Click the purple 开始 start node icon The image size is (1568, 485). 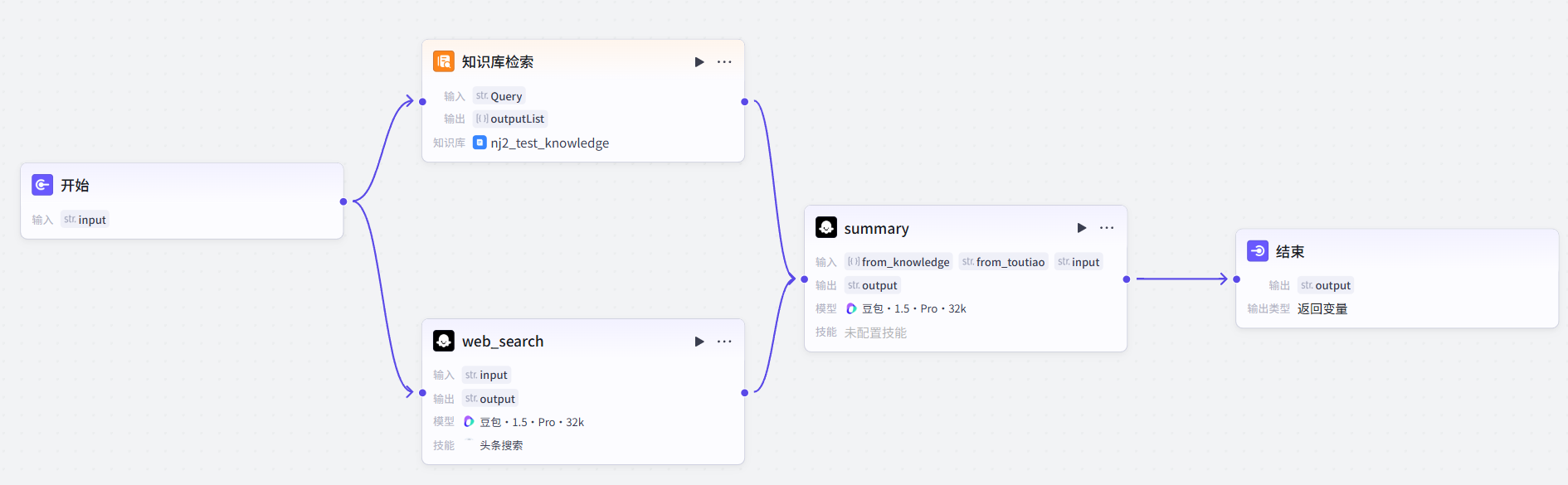pos(42,185)
